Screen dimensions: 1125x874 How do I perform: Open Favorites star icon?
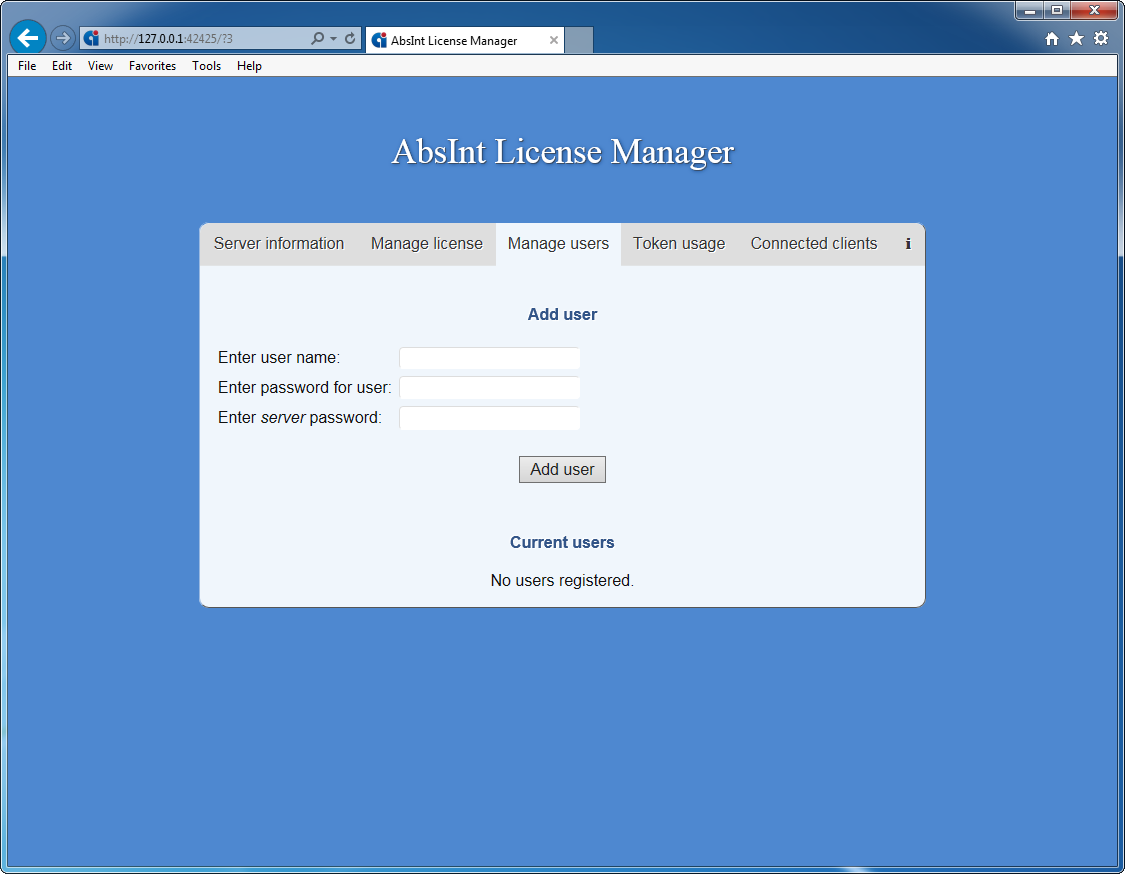[x=1076, y=39]
